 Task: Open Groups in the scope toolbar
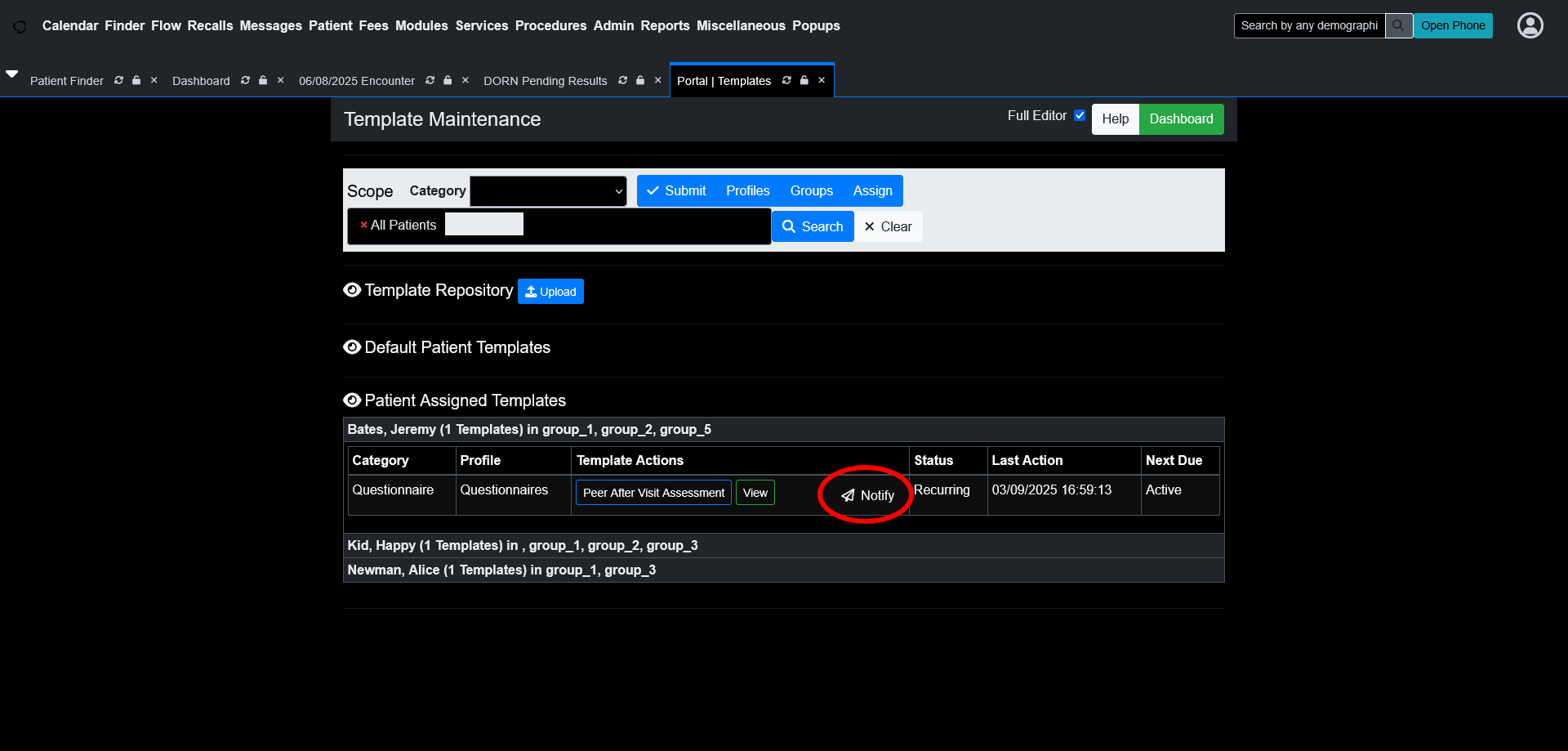tap(811, 191)
